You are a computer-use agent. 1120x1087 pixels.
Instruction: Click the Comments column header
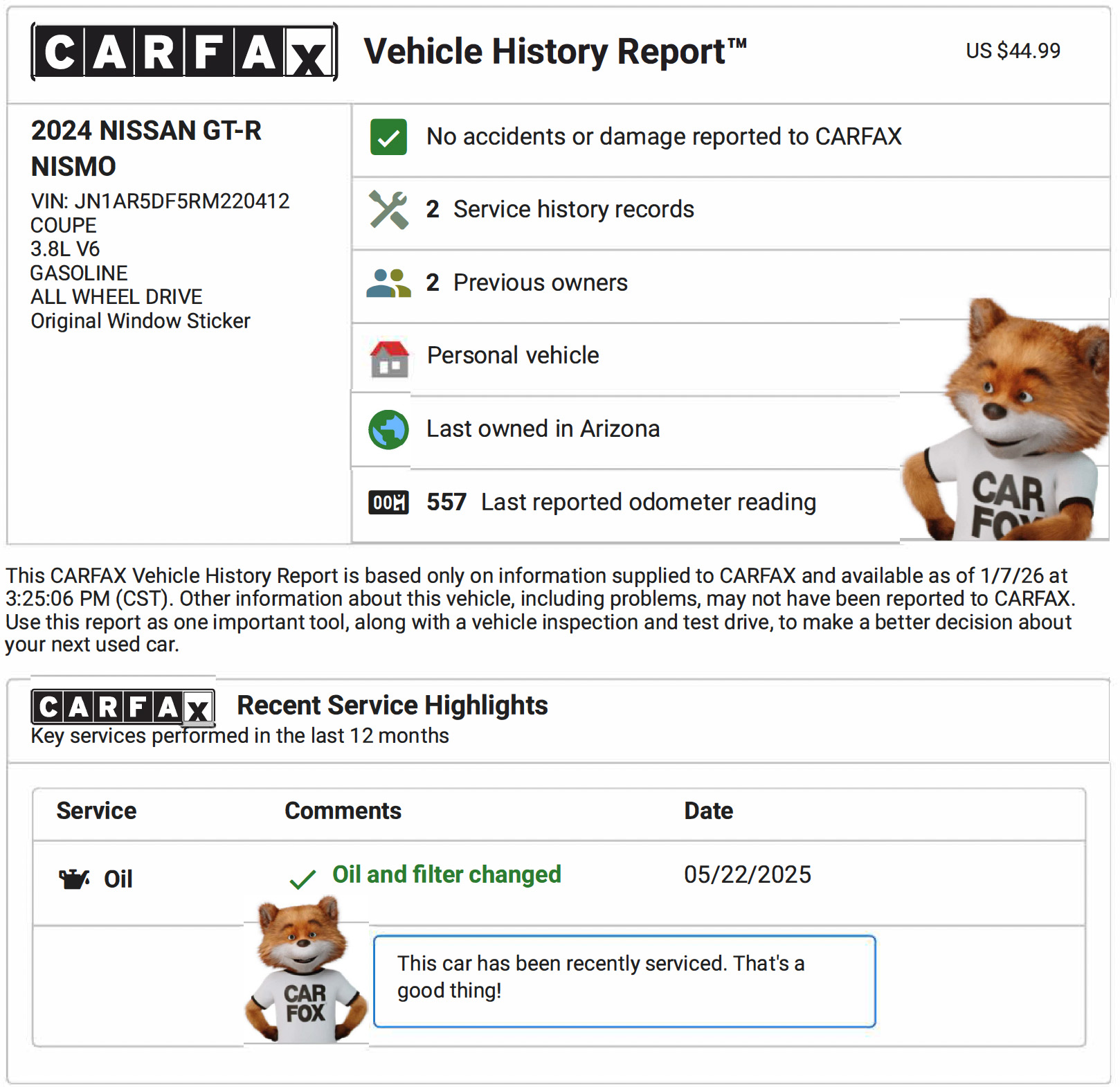(x=343, y=811)
